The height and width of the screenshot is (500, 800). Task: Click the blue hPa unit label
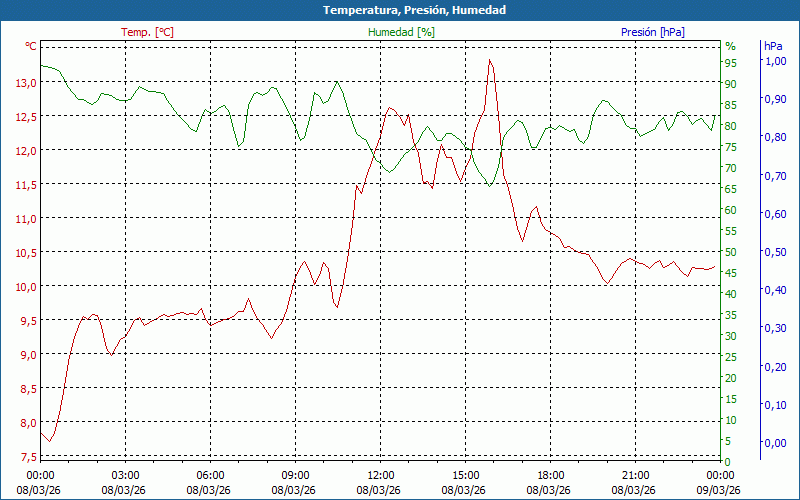tap(773, 46)
